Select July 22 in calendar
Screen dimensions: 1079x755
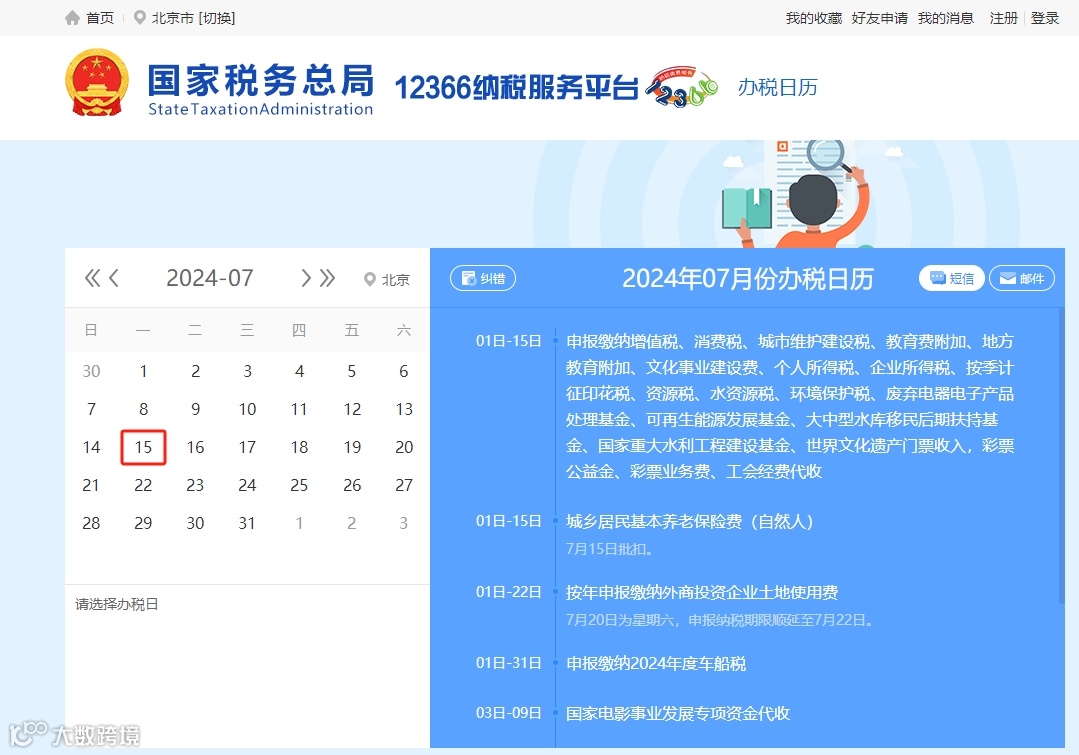pyautogui.click(x=143, y=485)
